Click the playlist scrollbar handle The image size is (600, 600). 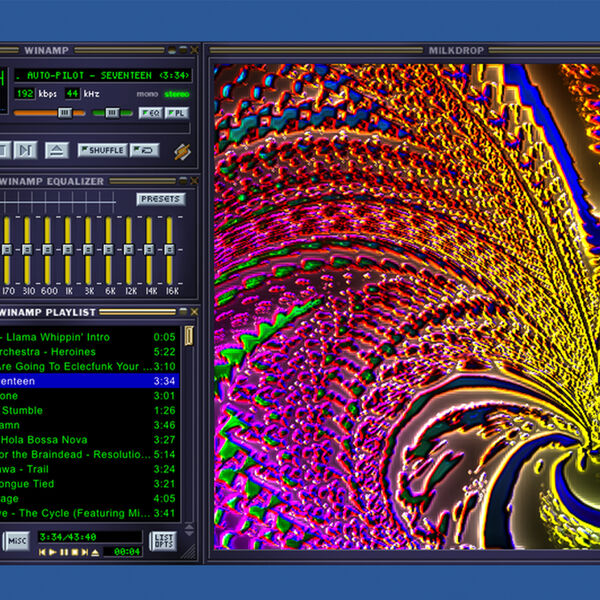click(x=188, y=336)
